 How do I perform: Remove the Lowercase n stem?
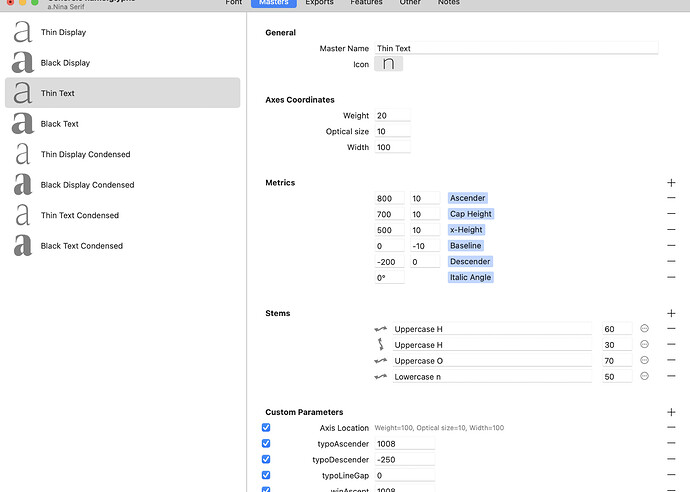pyautogui.click(x=671, y=376)
